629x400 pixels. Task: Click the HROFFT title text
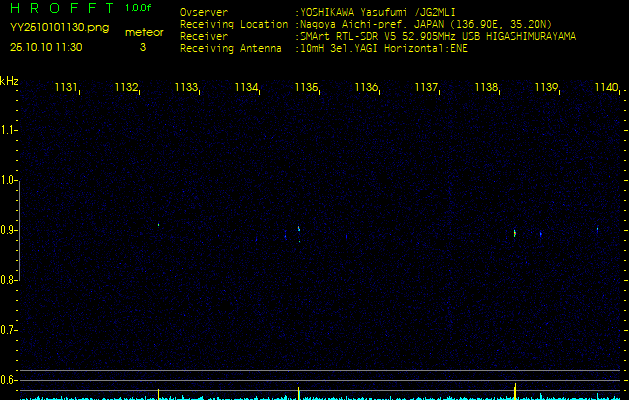(62, 8)
